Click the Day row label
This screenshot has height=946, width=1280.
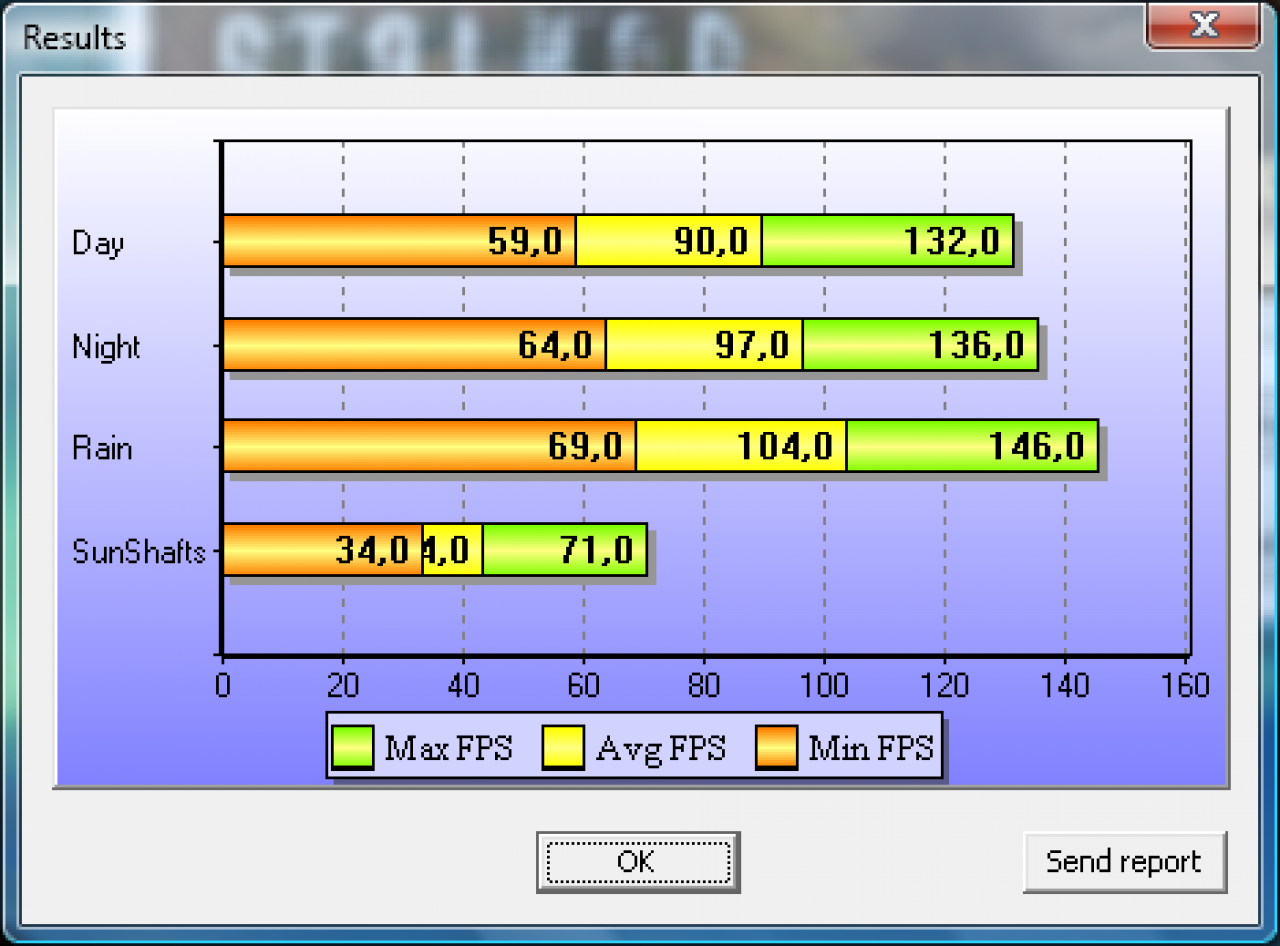coord(98,243)
